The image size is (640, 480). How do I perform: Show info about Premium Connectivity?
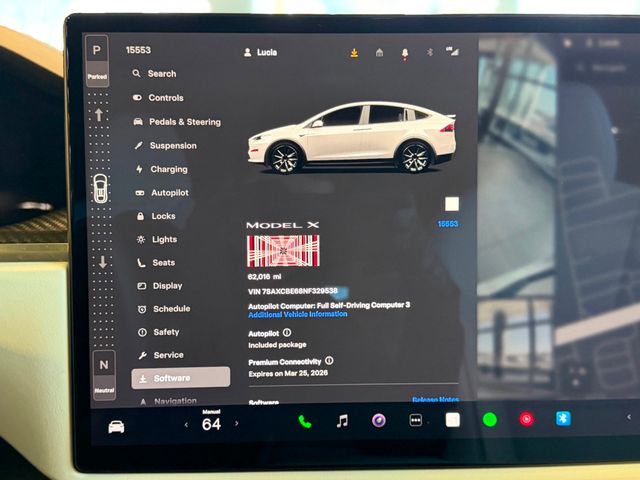329,361
